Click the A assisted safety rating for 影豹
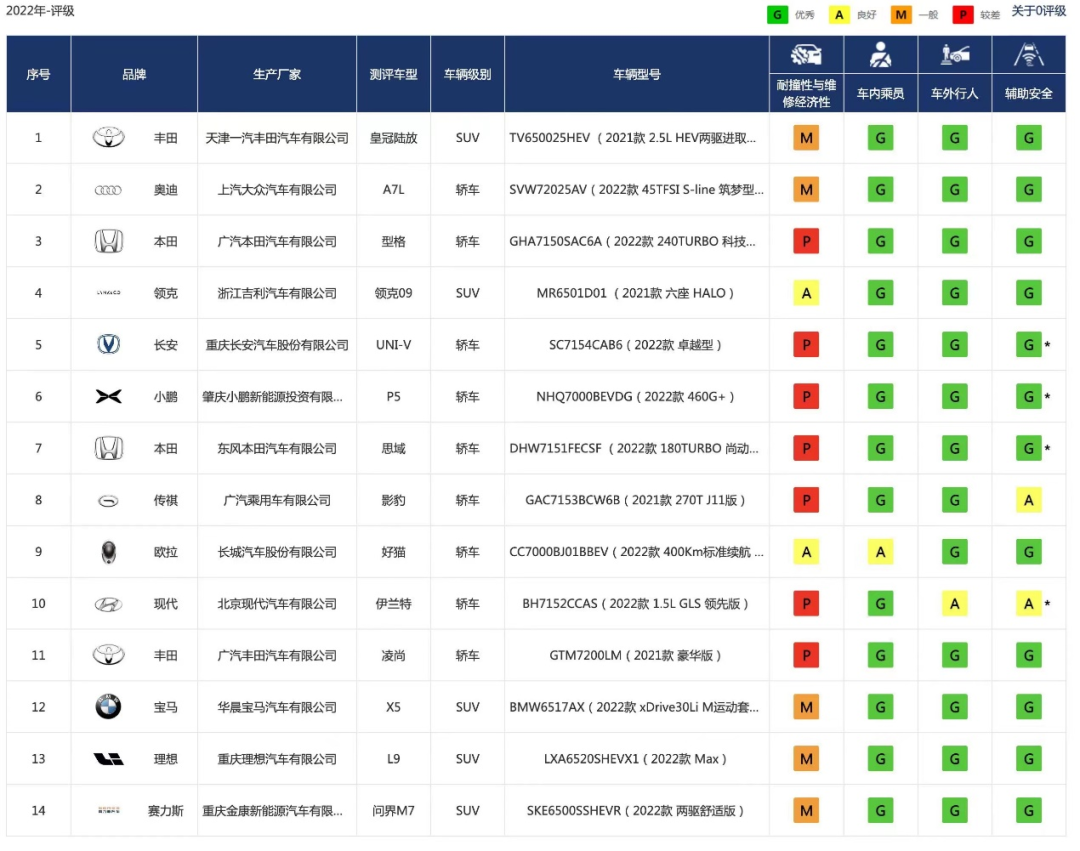Screen dimensions: 1080x851 click(x=1028, y=501)
